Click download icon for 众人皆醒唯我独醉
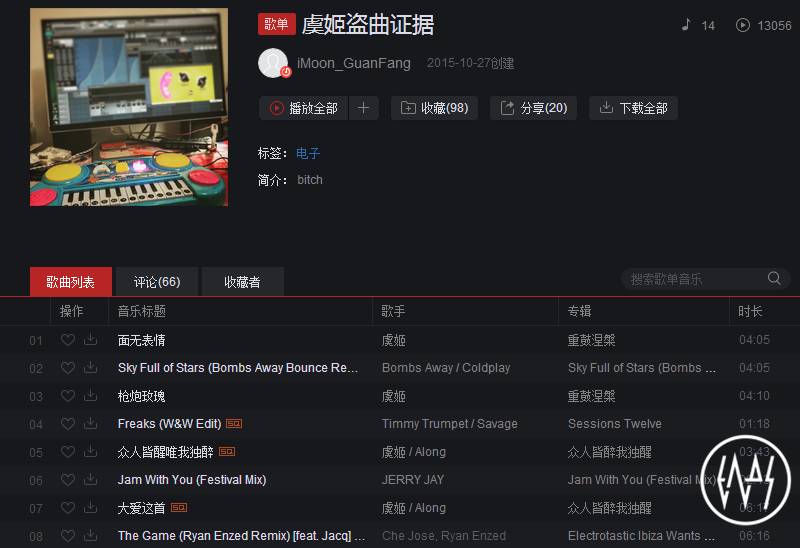Viewport: 800px width, 548px height. (90, 452)
